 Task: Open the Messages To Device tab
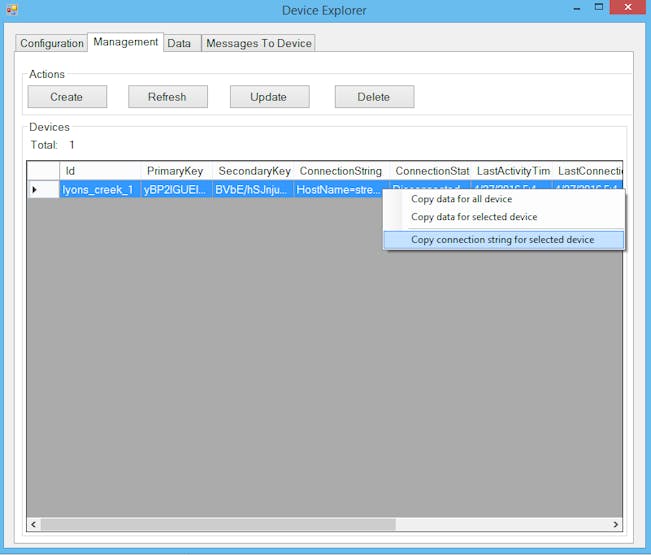258,43
